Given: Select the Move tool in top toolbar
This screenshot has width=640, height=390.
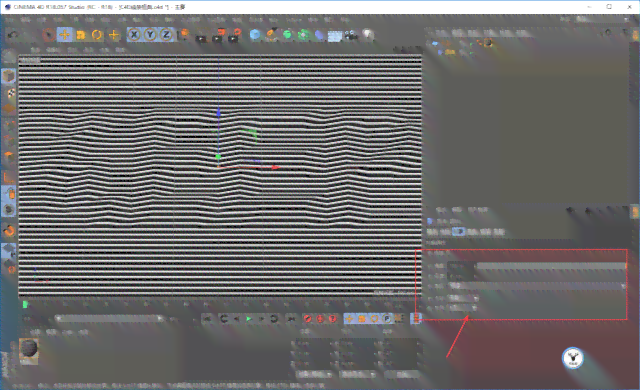Looking at the screenshot, I should tap(64, 35).
